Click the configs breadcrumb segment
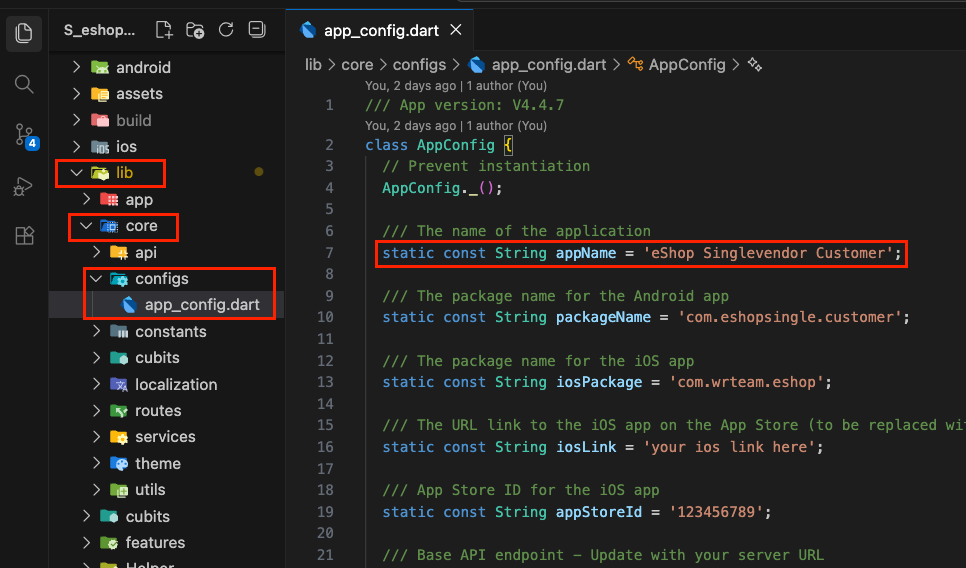Viewport: 966px width, 568px height. tap(419, 65)
